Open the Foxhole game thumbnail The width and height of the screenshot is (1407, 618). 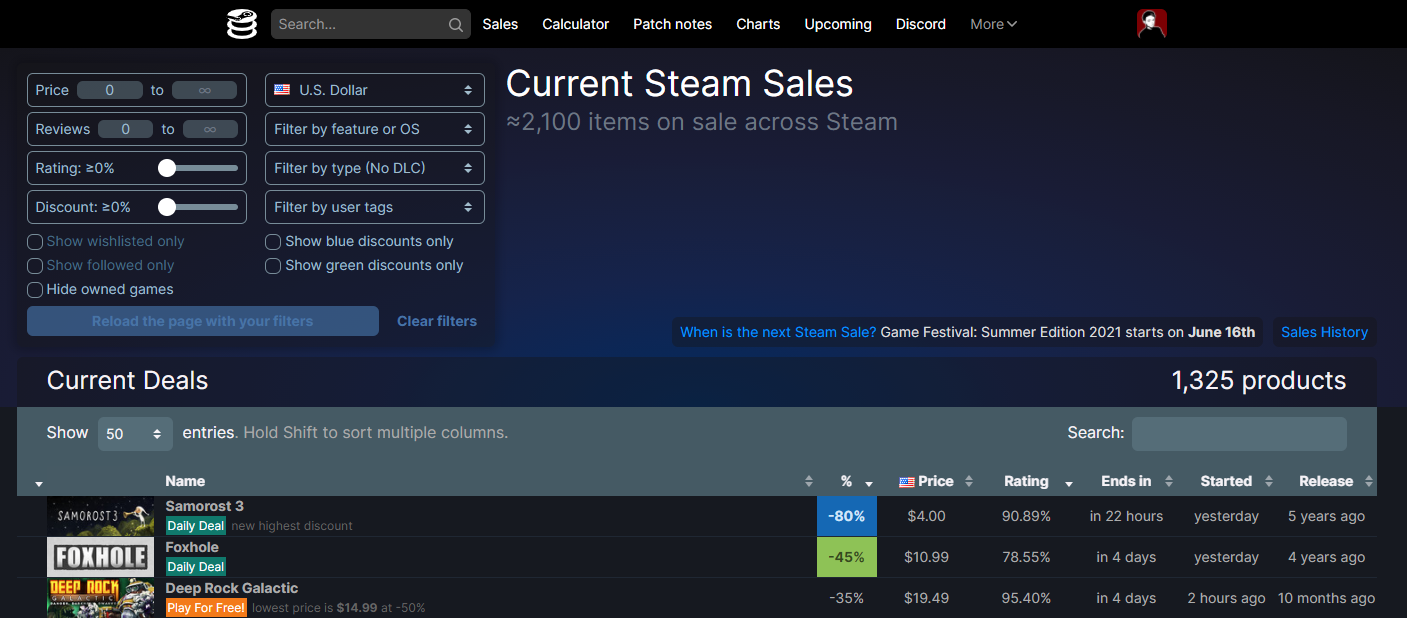pos(101,557)
